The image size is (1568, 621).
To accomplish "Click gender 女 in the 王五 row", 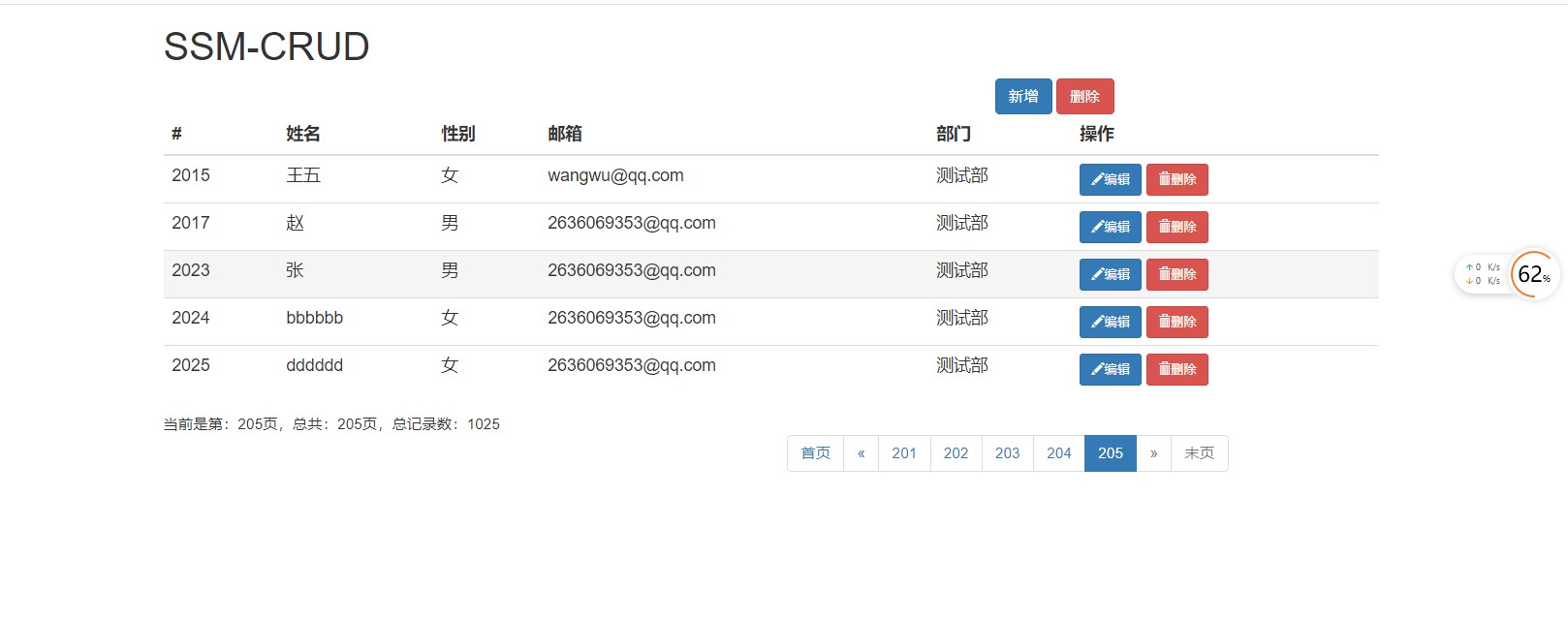I will (450, 175).
